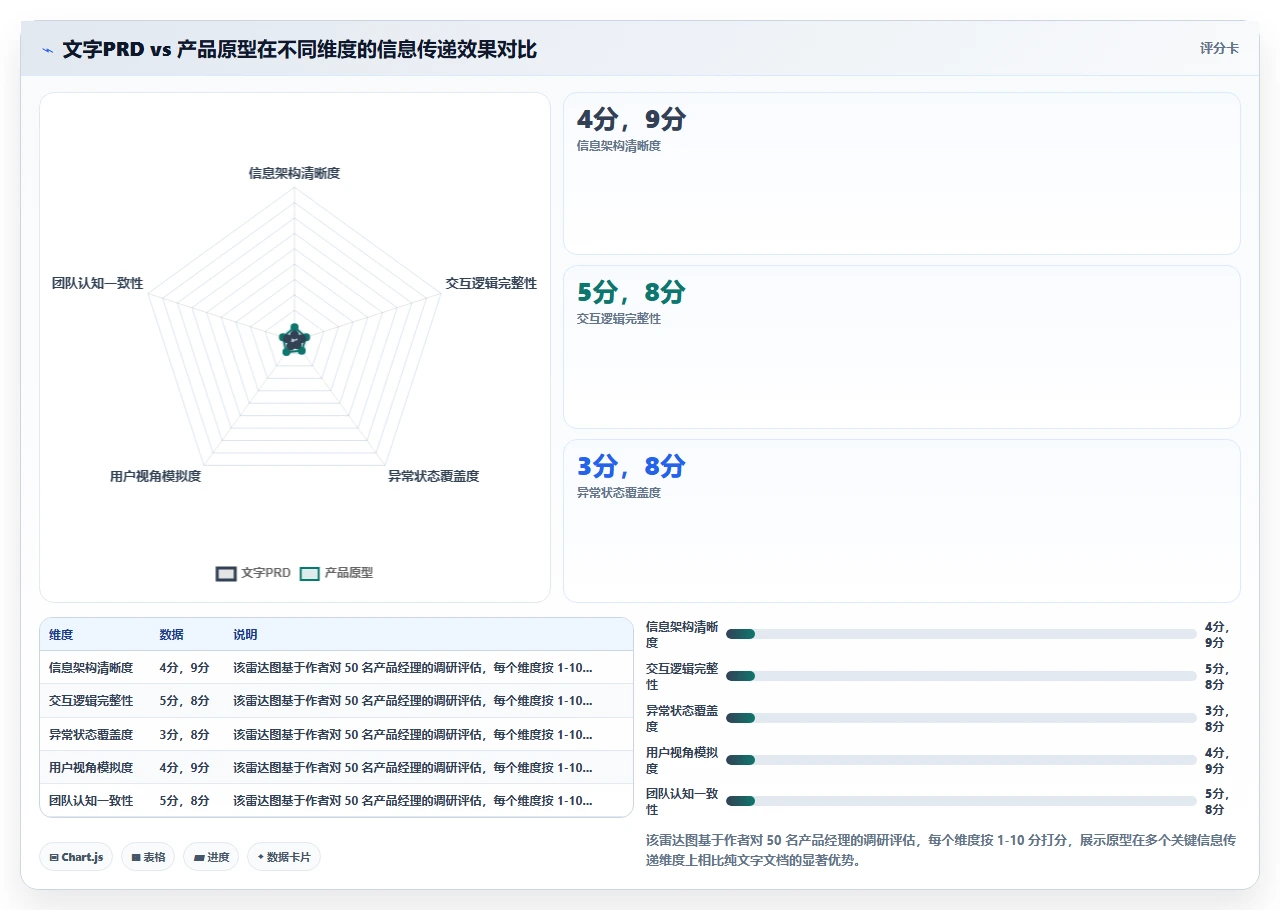Viewport: 1280px width, 910px height.
Task: Click the data point cluster at the radar center
Action: [294, 340]
